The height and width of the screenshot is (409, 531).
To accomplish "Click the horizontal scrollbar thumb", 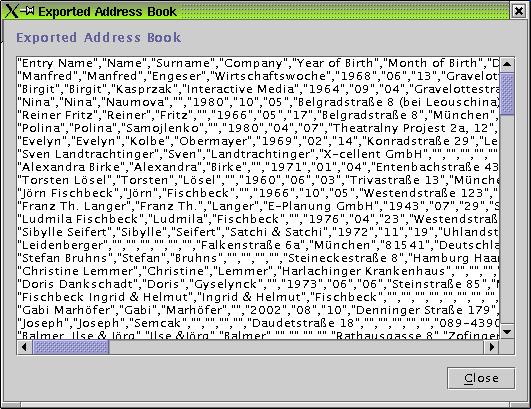I will (x=70, y=347).
